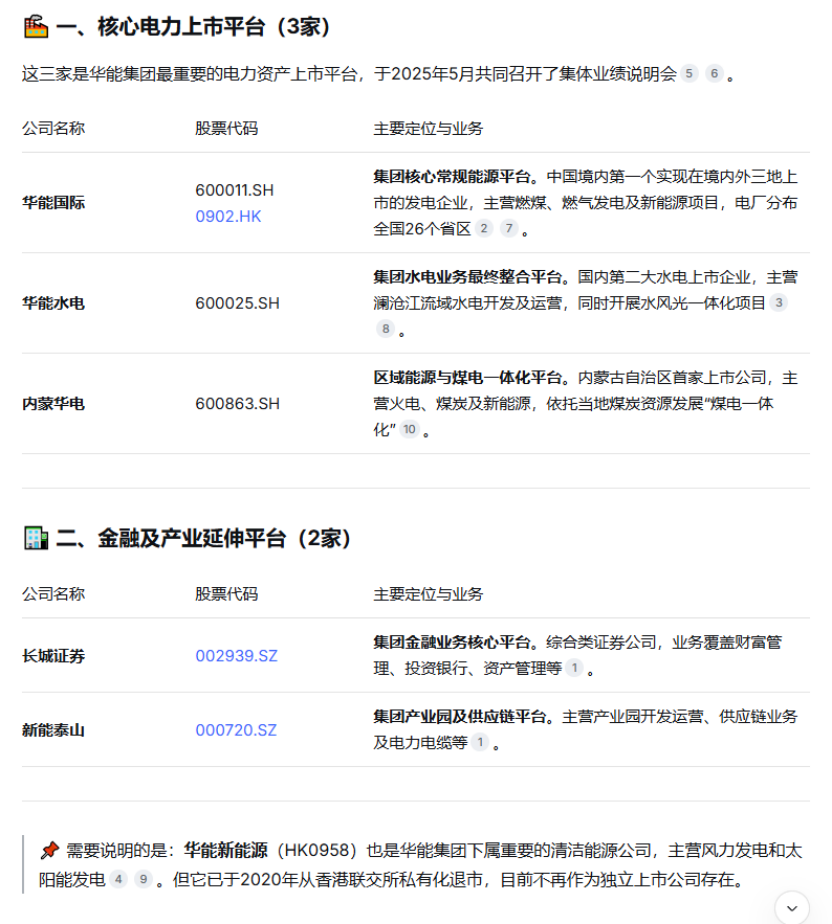
Task: Open citation 9 after 阳能发电
Action: [143, 880]
